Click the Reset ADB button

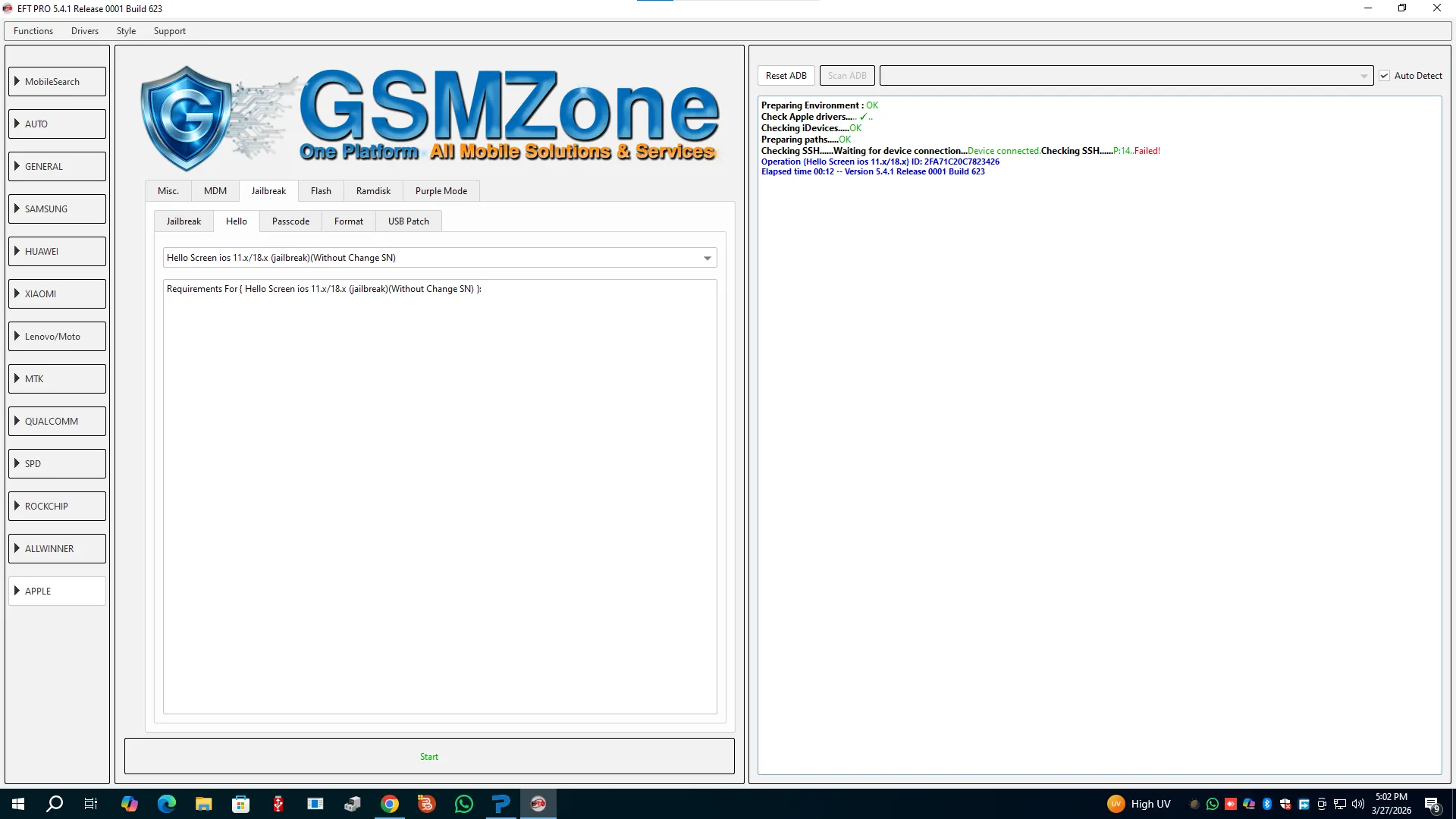coord(786,76)
